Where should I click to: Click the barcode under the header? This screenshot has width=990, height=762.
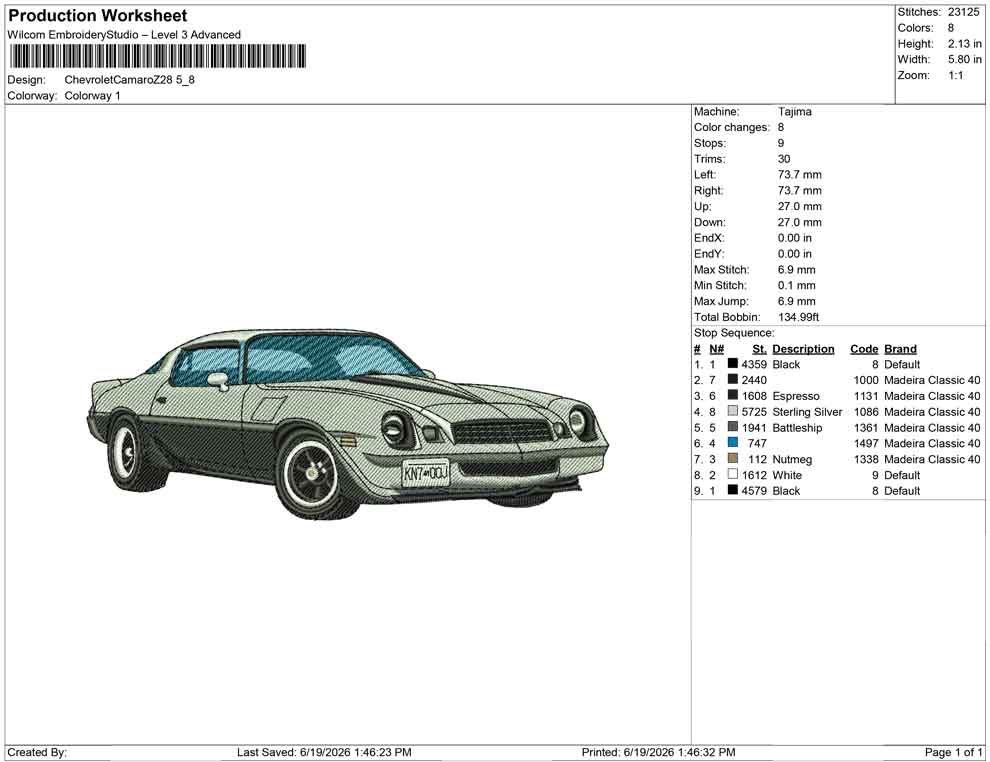(157, 56)
